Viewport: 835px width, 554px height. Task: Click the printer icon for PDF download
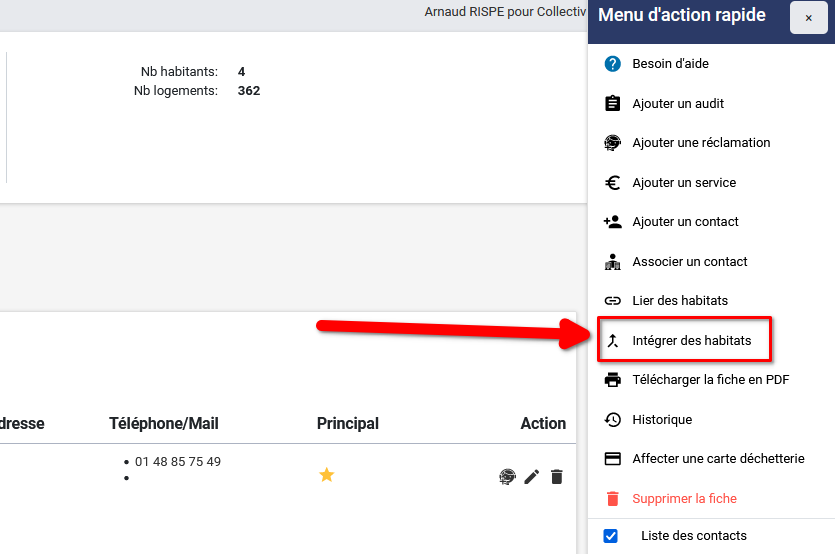click(613, 380)
